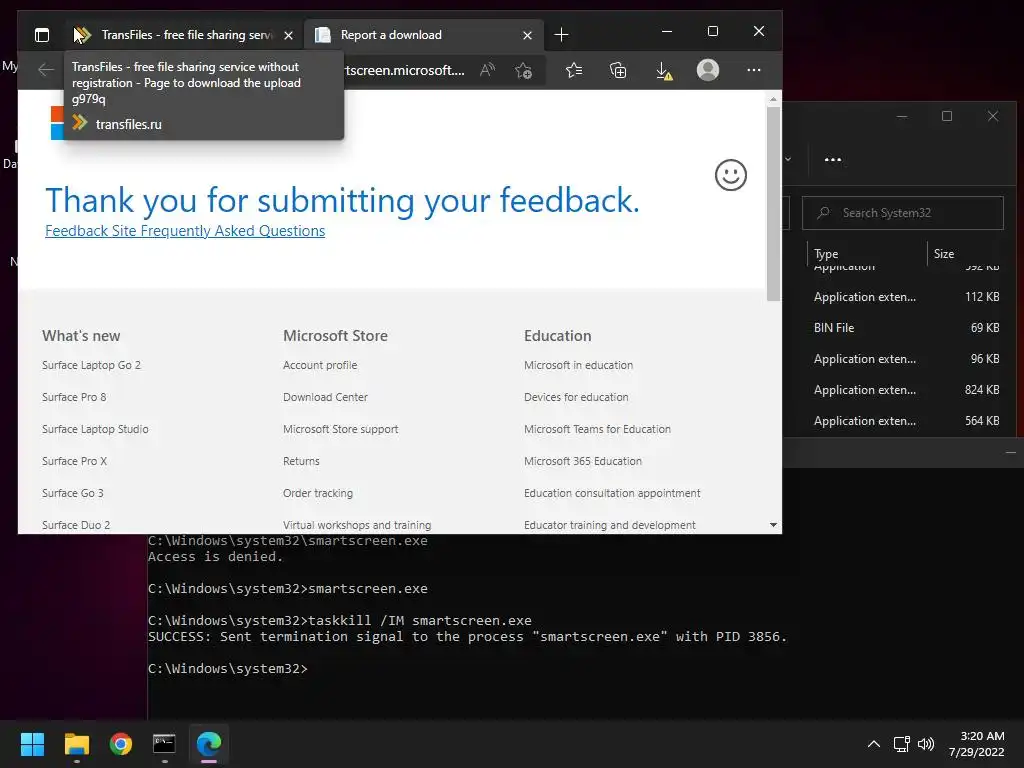Switch to TransFiles file sharing tab
The width and height of the screenshot is (1024, 768).
tap(184, 35)
